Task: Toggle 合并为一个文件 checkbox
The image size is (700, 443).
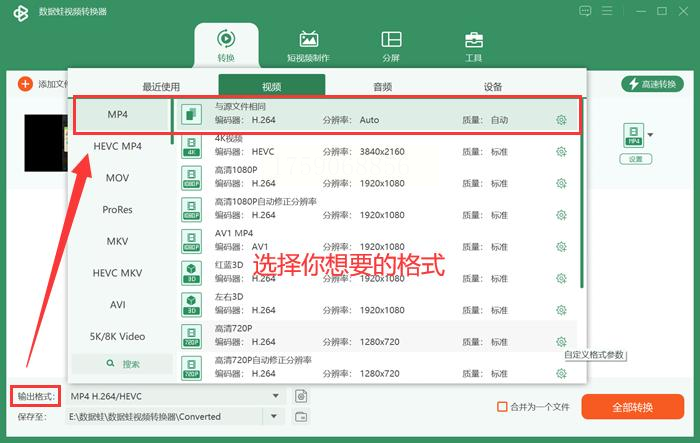Action: 502,407
